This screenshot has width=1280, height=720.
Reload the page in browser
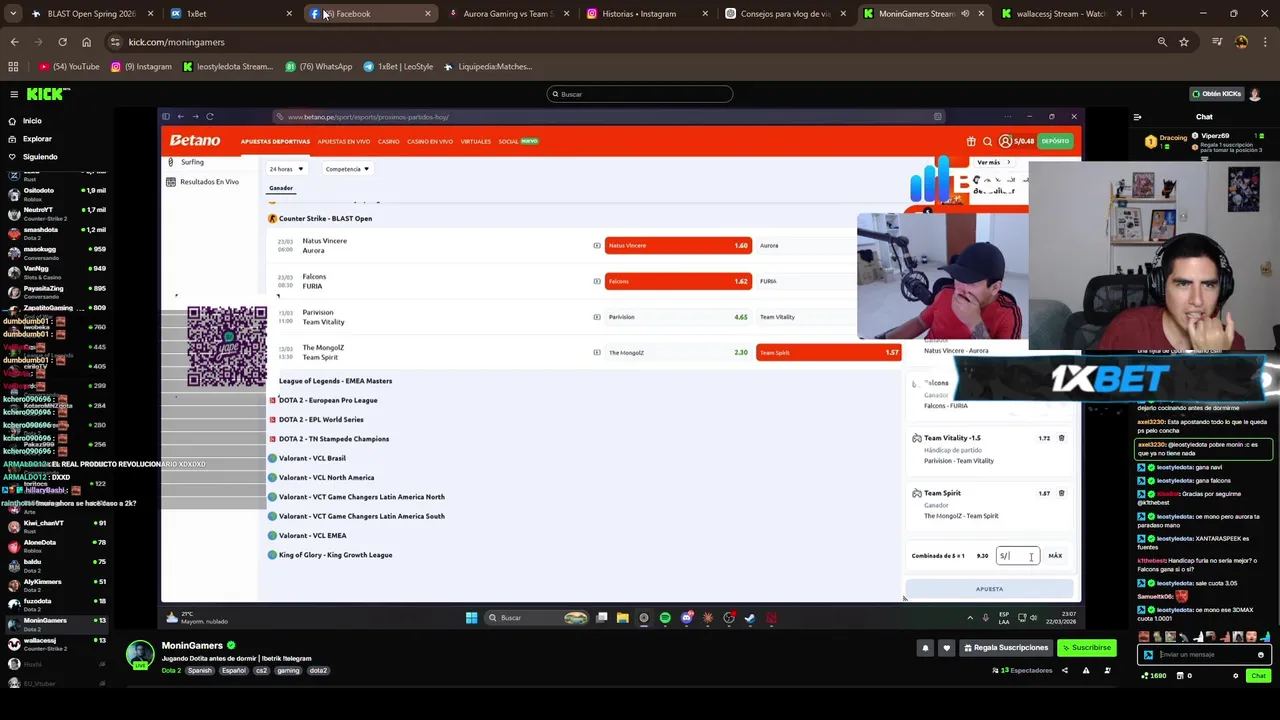pos(62,42)
